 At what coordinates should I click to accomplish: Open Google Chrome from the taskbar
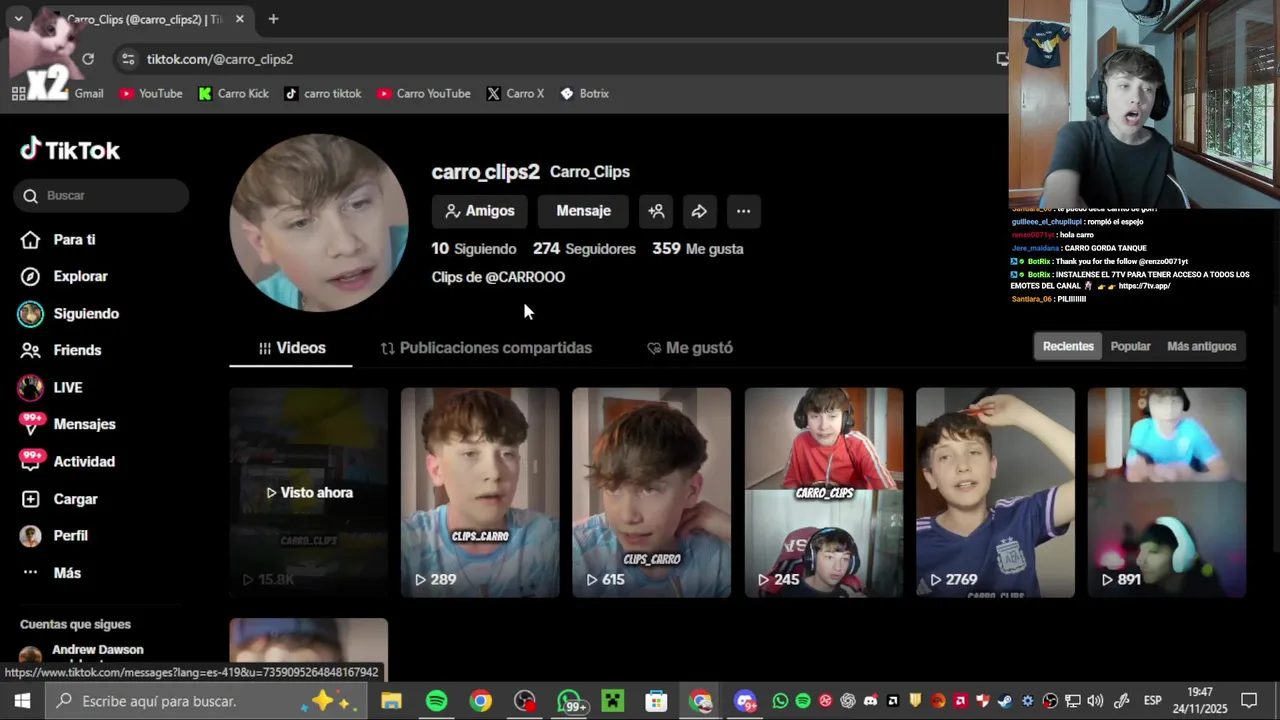481,701
